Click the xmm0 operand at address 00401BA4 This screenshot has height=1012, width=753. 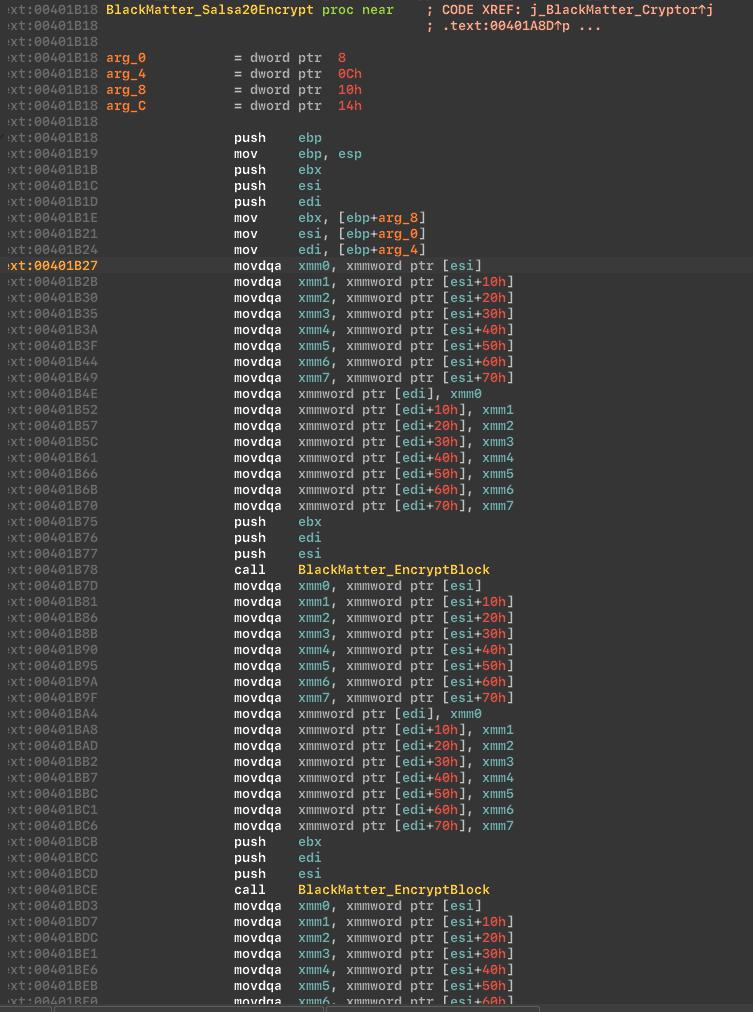466,714
